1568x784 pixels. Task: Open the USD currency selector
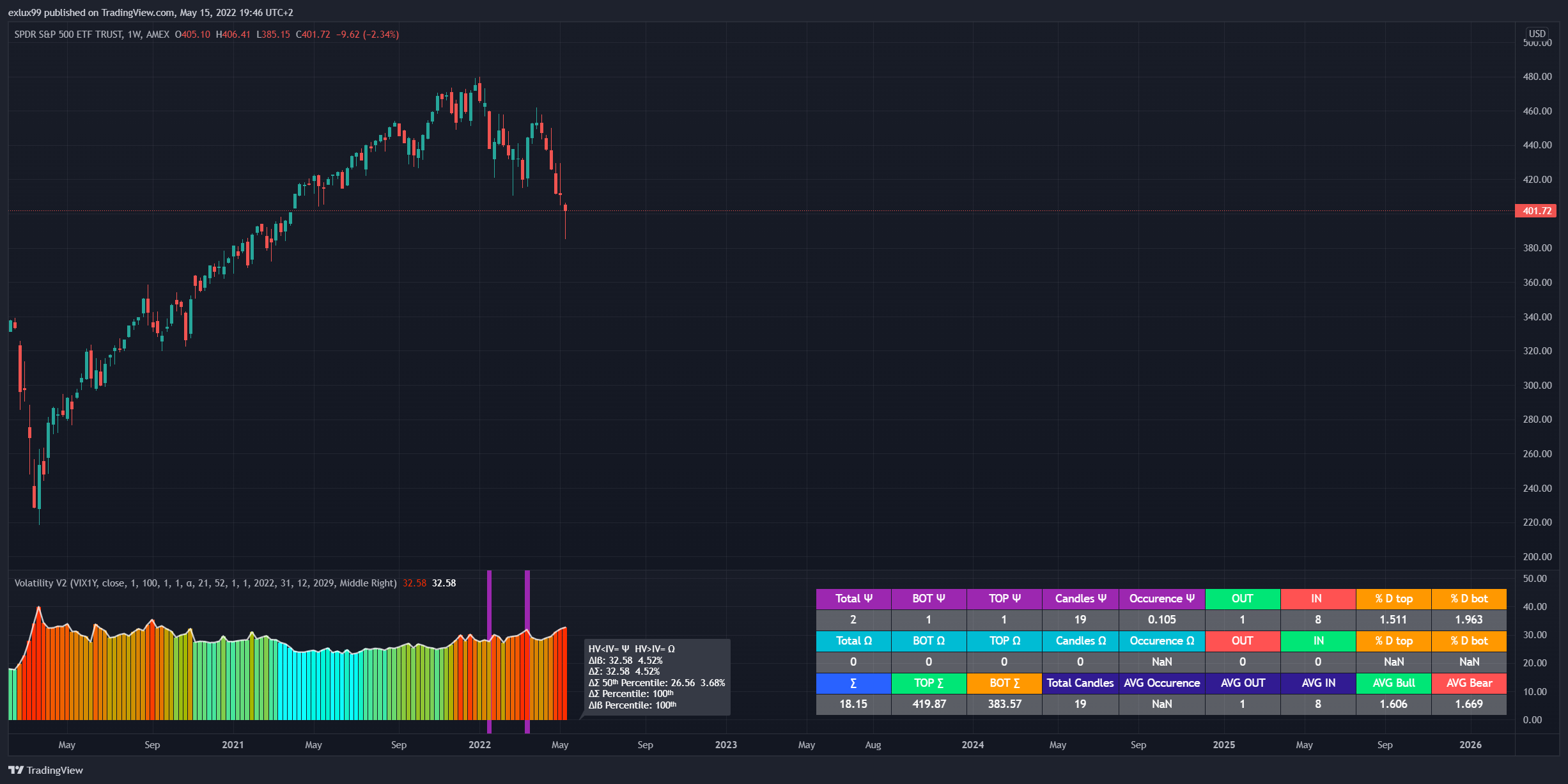(1537, 33)
